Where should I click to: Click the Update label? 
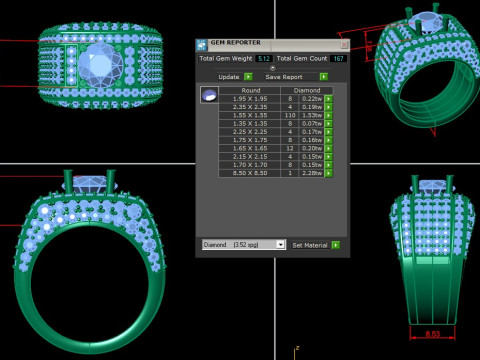(x=229, y=77)
